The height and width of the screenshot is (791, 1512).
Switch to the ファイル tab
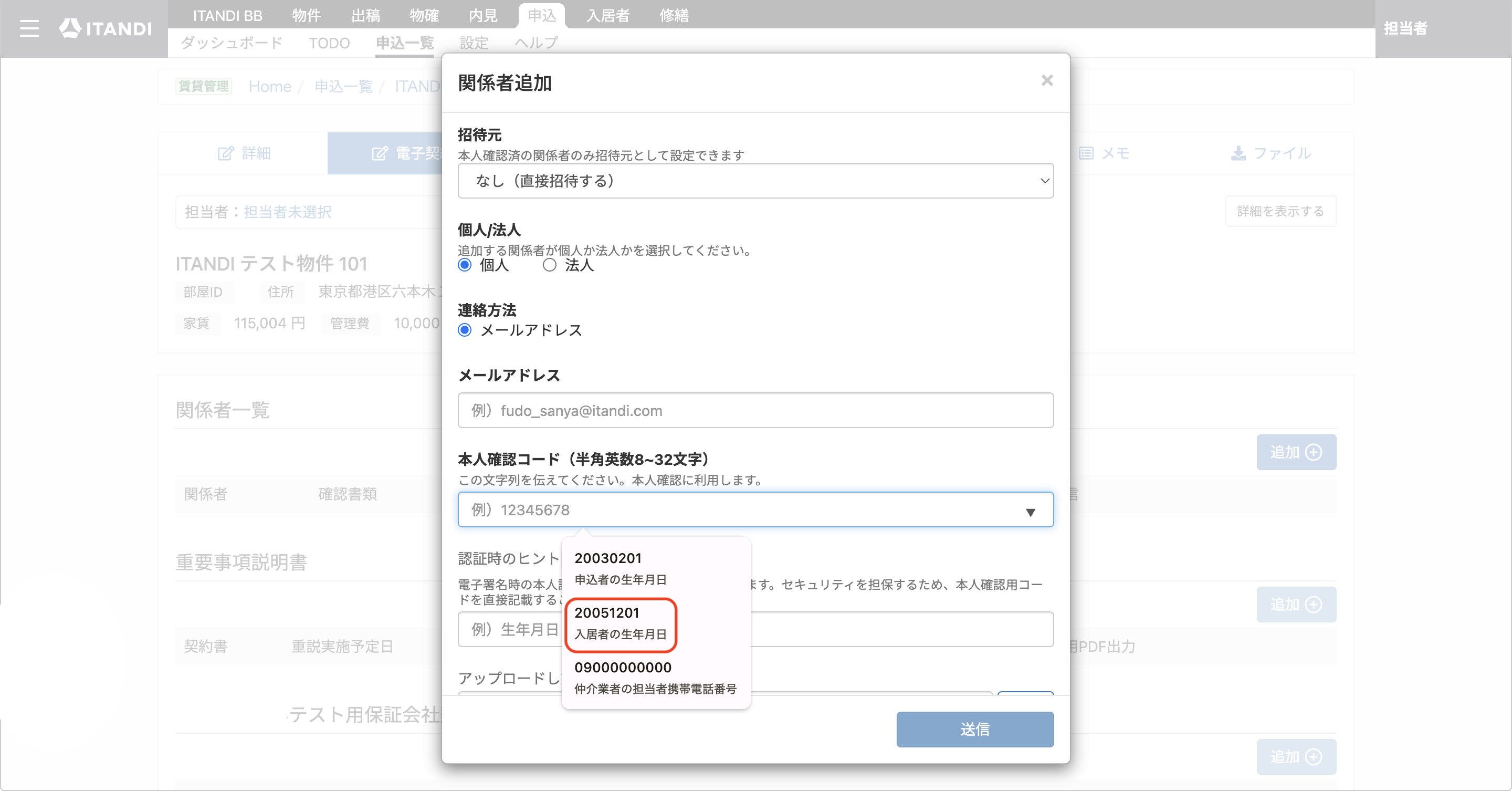[x=1270, y=153]
